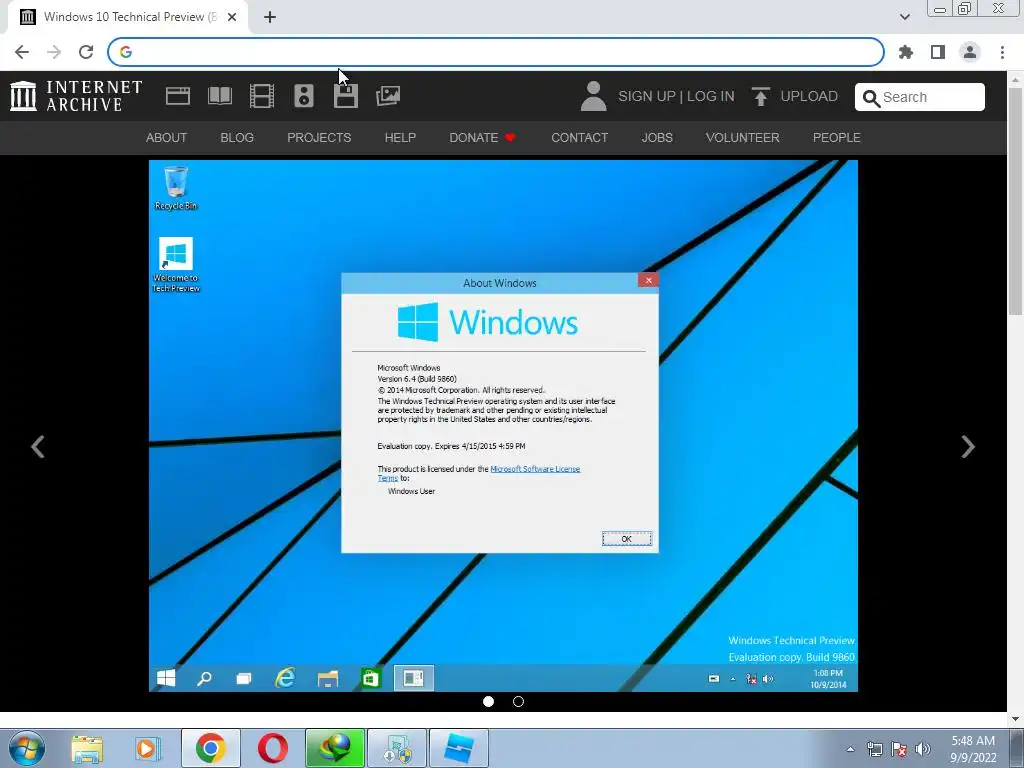Click the Chrome address bar

496,52
